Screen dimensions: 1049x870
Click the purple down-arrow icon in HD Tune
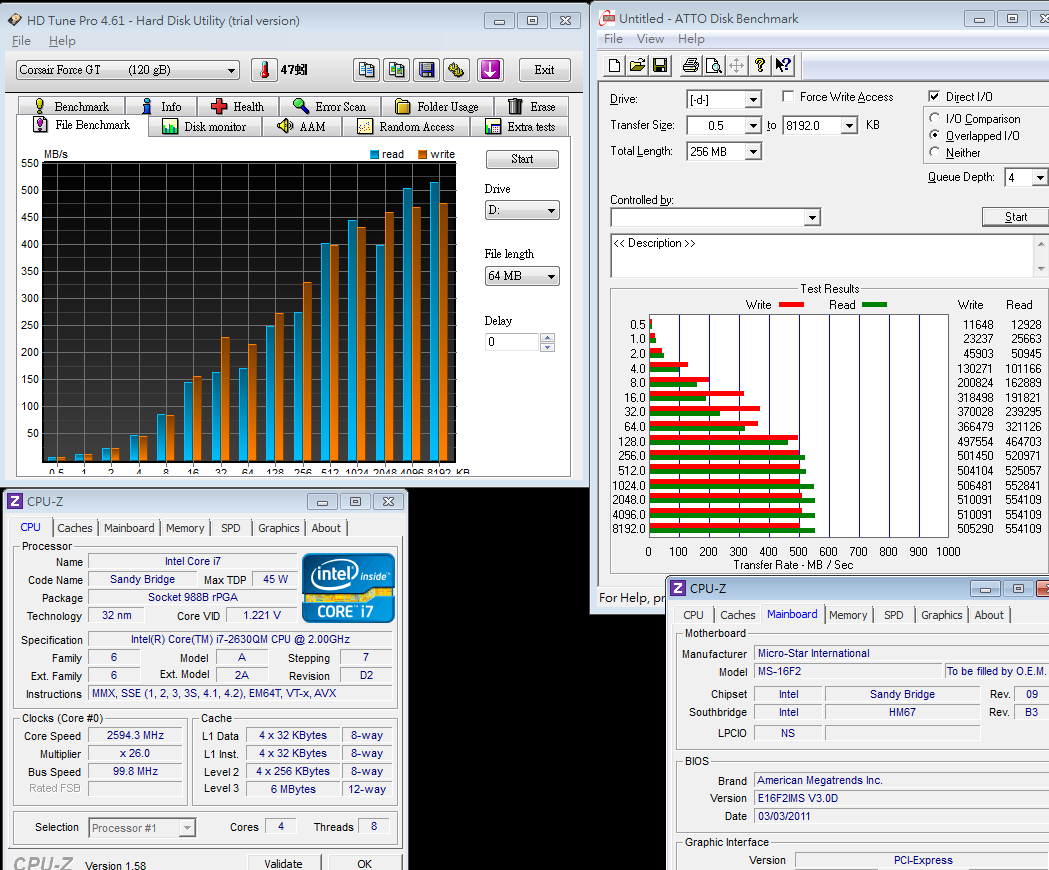489,70
